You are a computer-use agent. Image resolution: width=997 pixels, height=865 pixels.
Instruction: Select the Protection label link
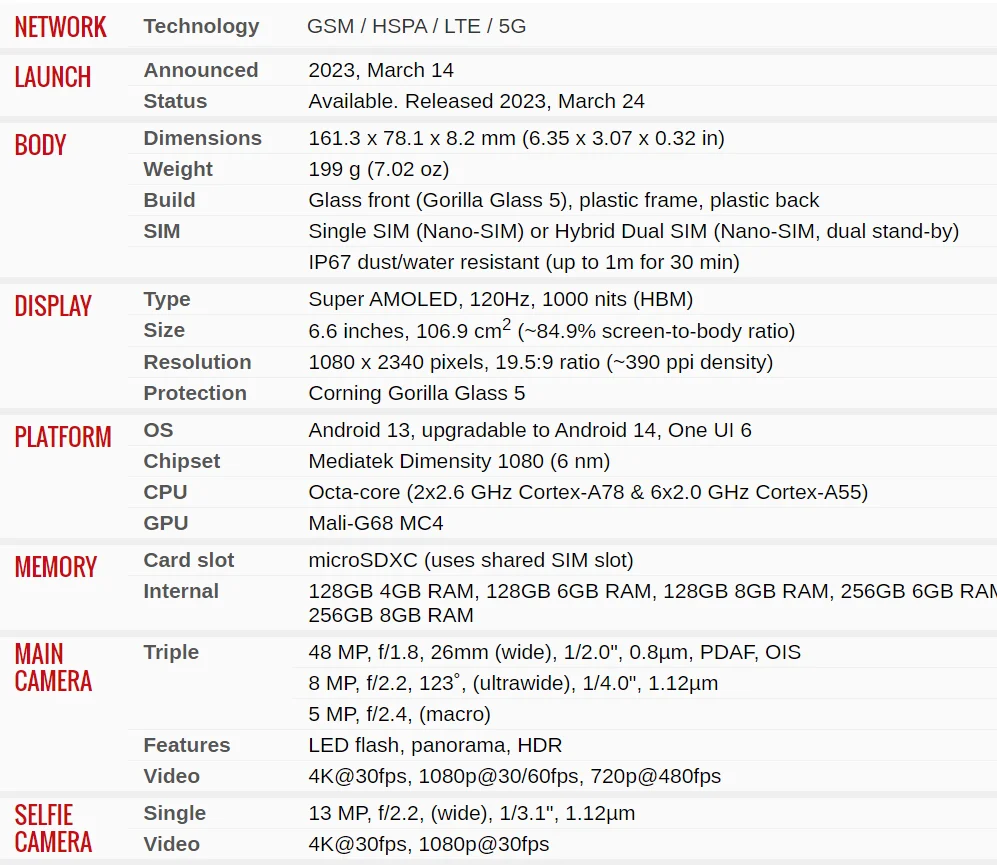(x=195, y=393)
